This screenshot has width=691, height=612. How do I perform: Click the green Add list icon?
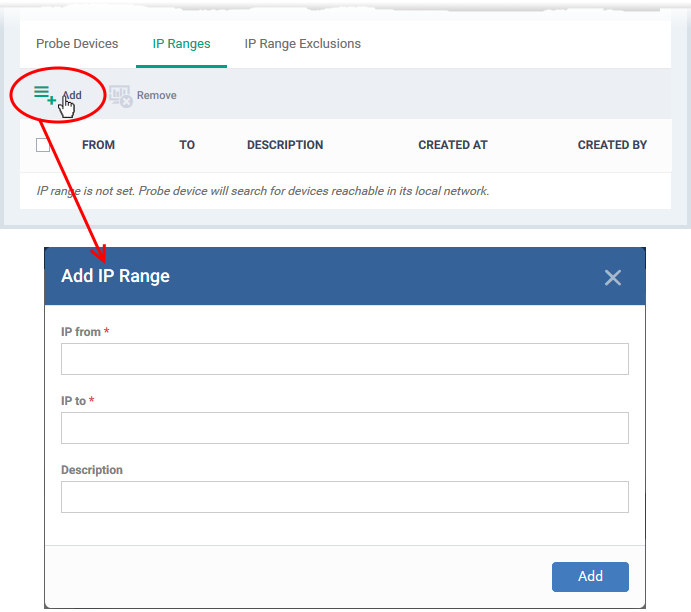pos(45,95)
